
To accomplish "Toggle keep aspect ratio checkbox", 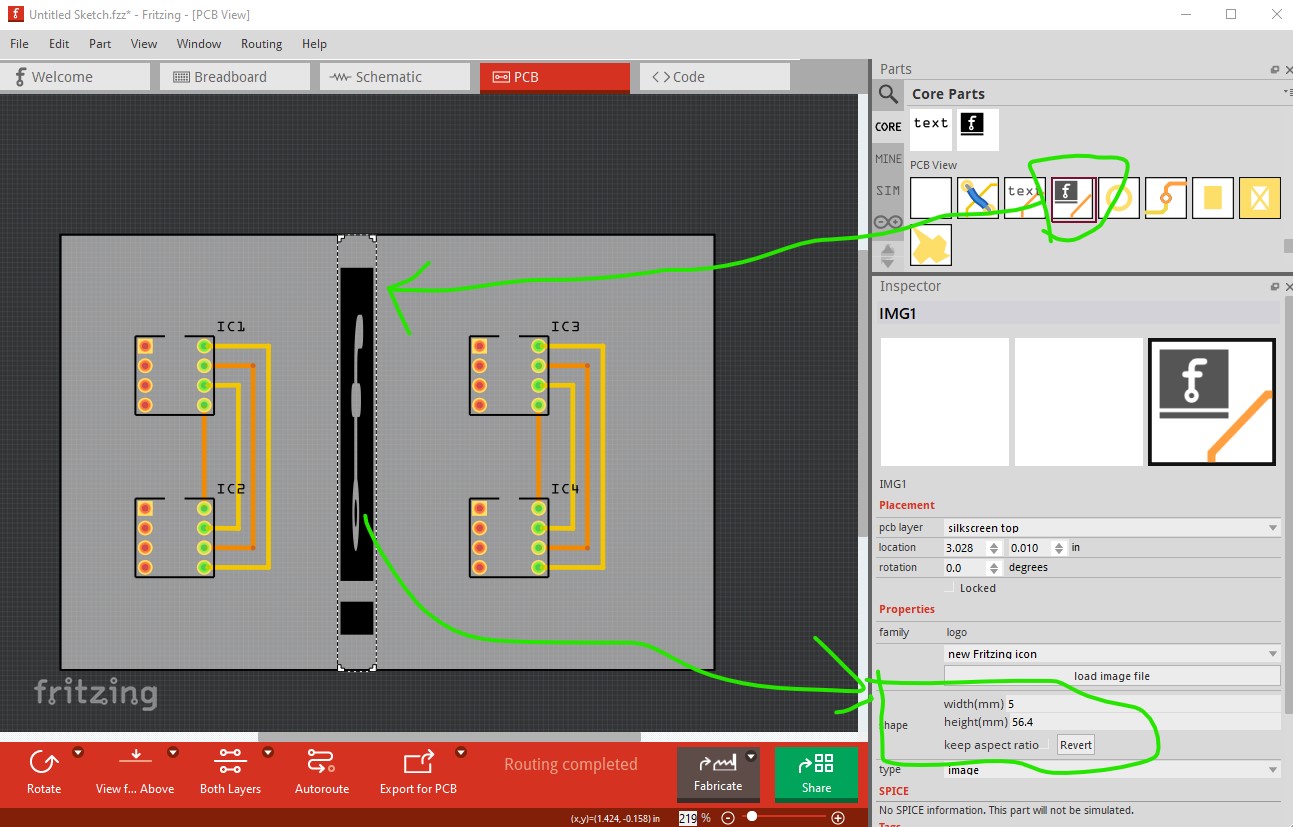I will pyautogui.click(x=1047, y=745).
